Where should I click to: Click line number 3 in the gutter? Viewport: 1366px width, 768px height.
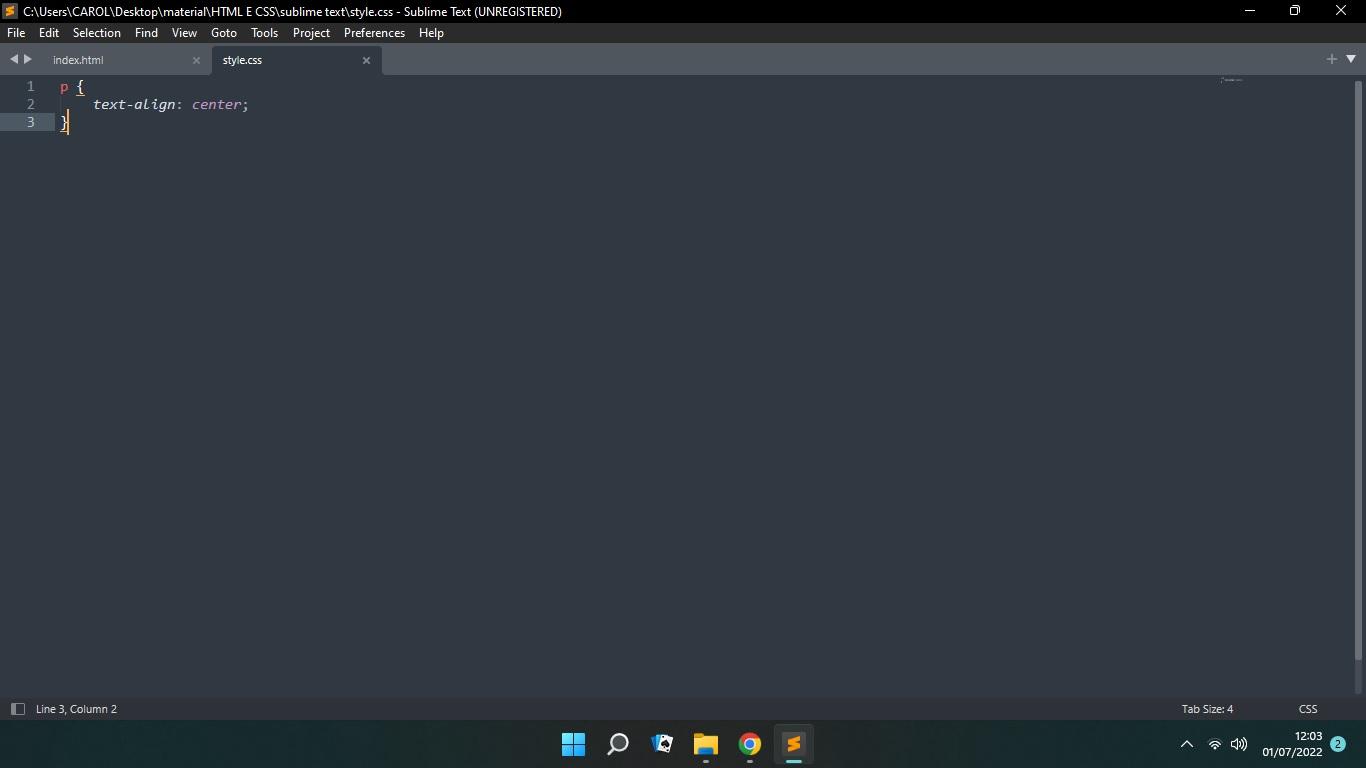click(x=31, y=122)
